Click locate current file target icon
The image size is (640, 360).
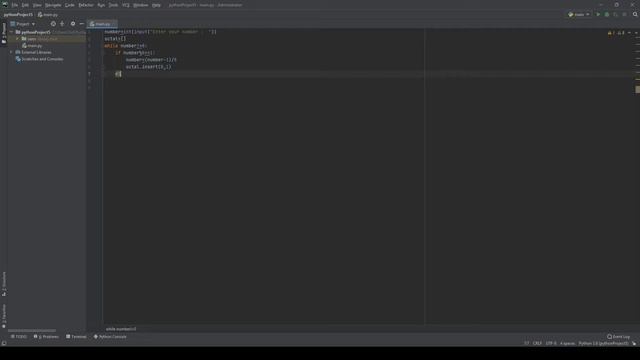53,24
